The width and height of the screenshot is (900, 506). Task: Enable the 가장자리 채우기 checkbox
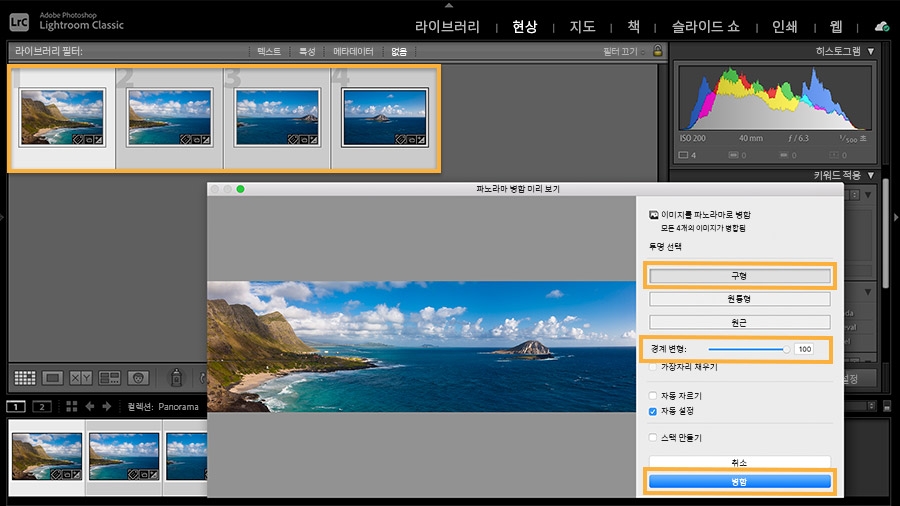[x=653, y=367]
